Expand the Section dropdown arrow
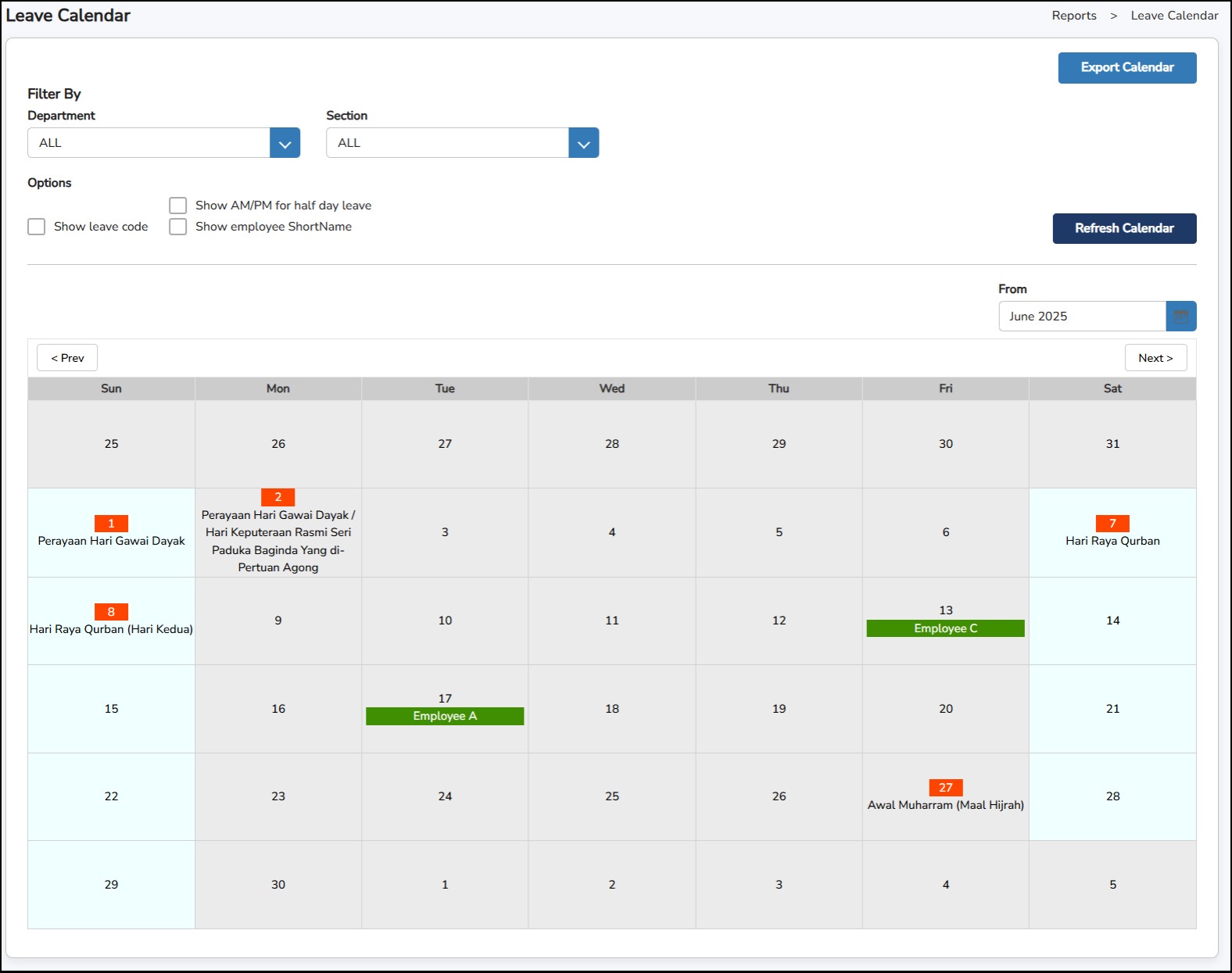This screenshot has height=973, width=1232. 583,143
